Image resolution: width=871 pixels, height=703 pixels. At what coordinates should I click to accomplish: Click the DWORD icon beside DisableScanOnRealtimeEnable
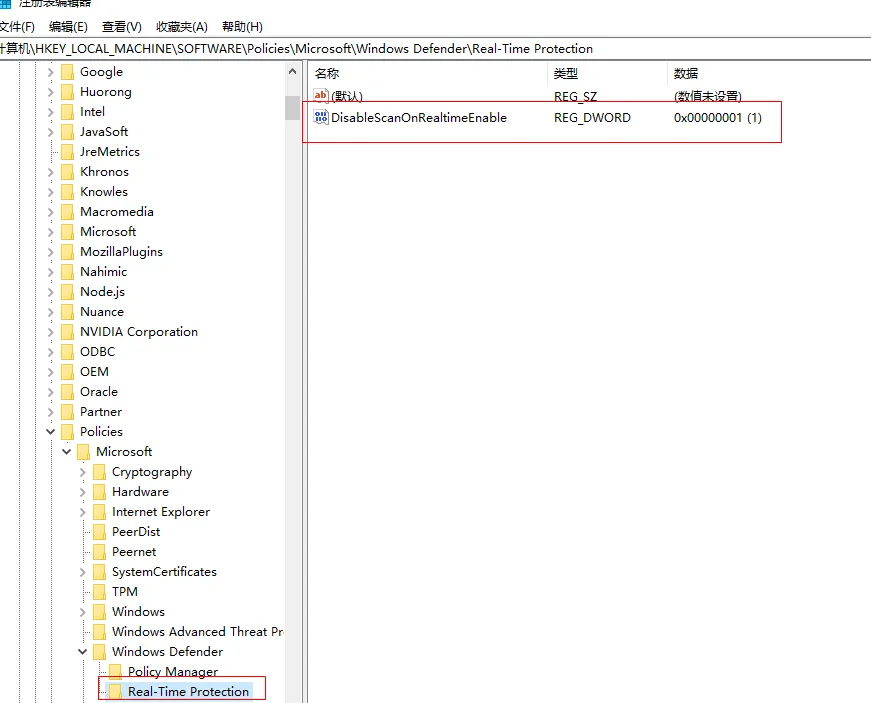[321, 118]
